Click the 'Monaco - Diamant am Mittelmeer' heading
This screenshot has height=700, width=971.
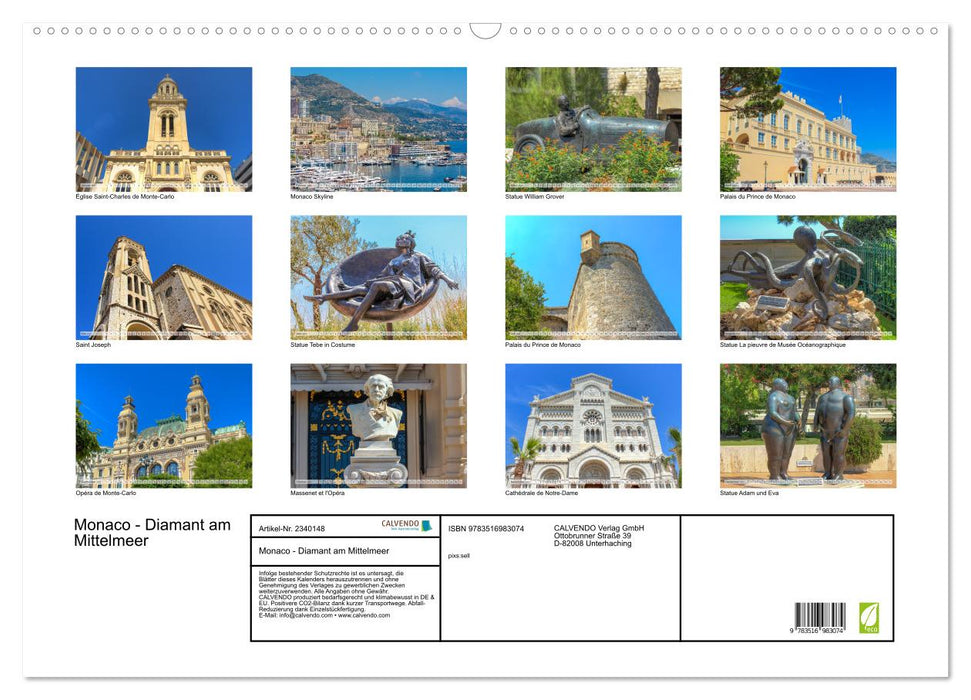point(152,533)
